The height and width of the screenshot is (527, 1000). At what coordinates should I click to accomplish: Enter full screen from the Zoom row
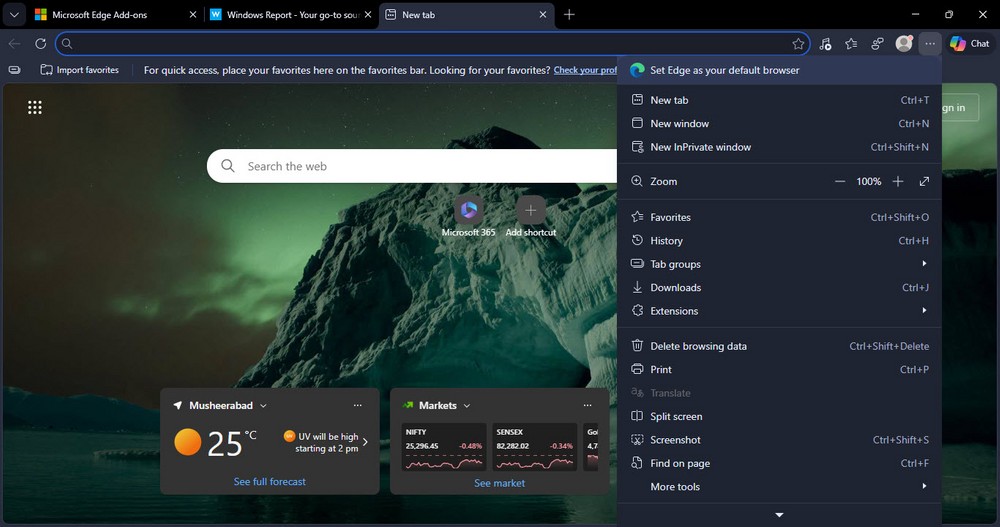924,181
